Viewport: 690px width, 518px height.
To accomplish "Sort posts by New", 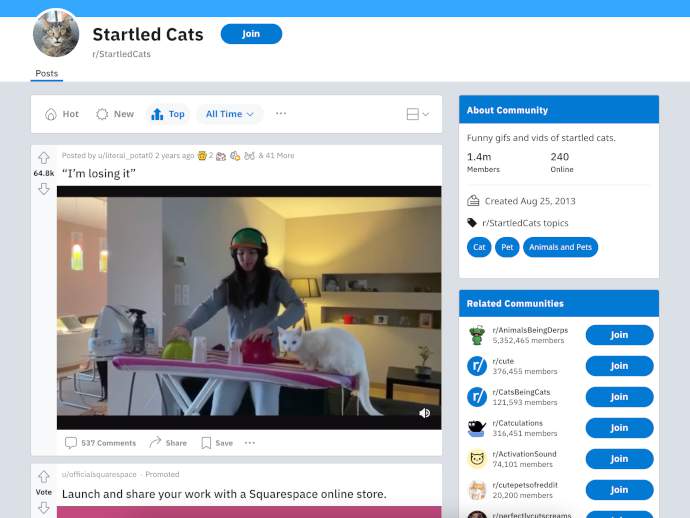I will 115,114.
